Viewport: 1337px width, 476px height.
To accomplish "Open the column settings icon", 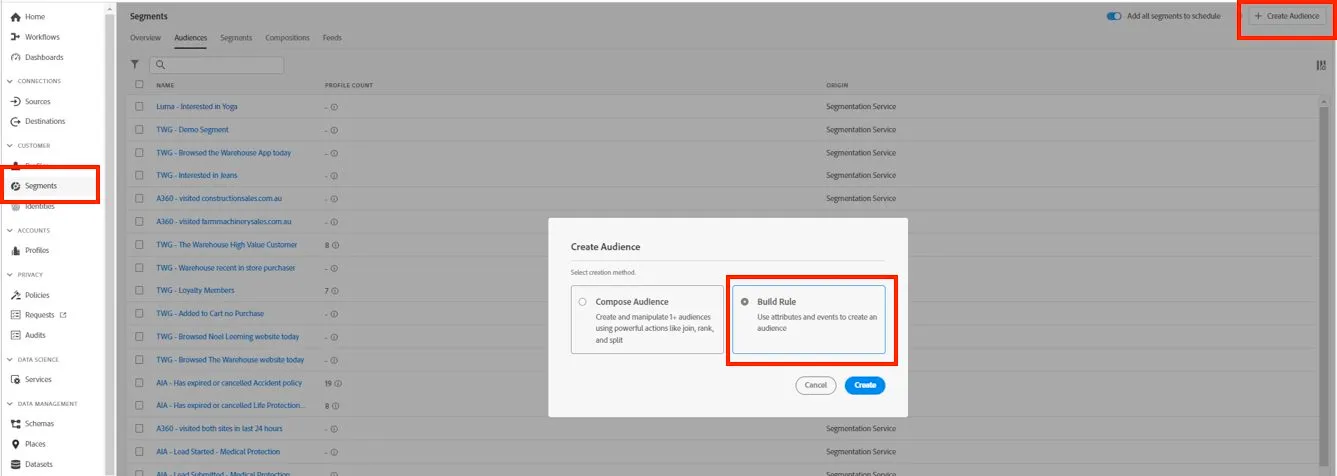I will point(1321,65).
